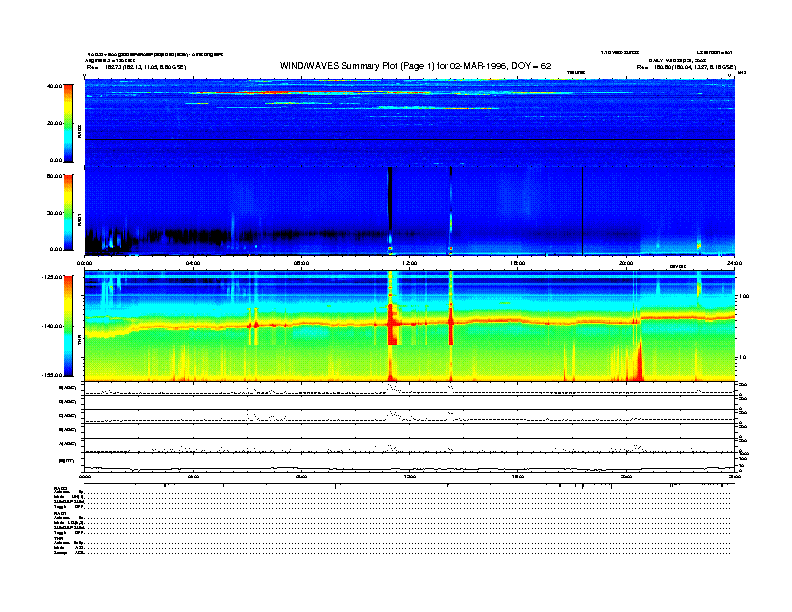Select the 20.00 label on RAD2 scale
792x612 pixels.
pos(54,123)
